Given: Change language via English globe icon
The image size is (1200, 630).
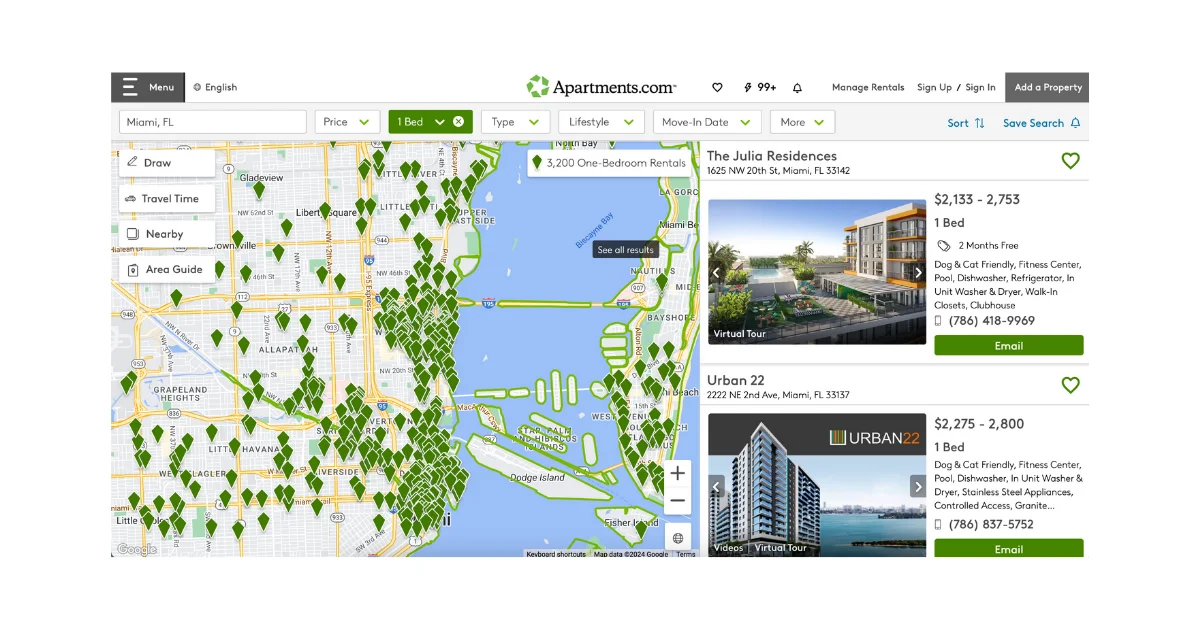Looking at the screenshot, I should (197, 87).
